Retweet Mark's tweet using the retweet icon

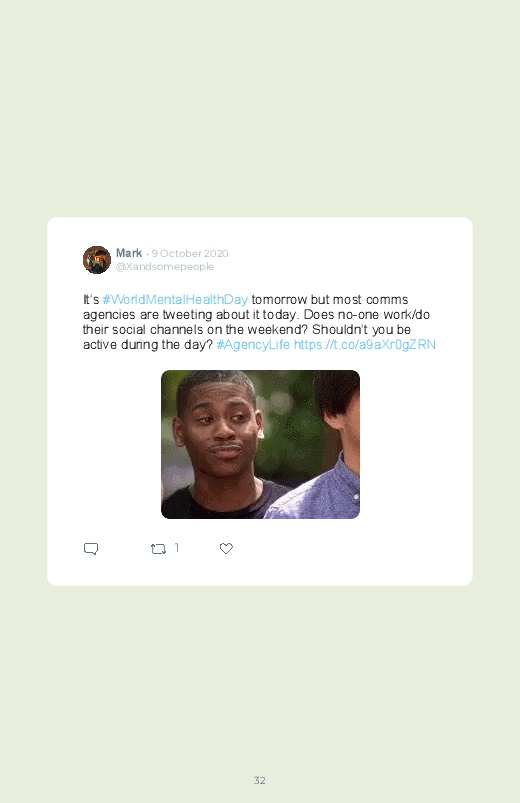158,549
